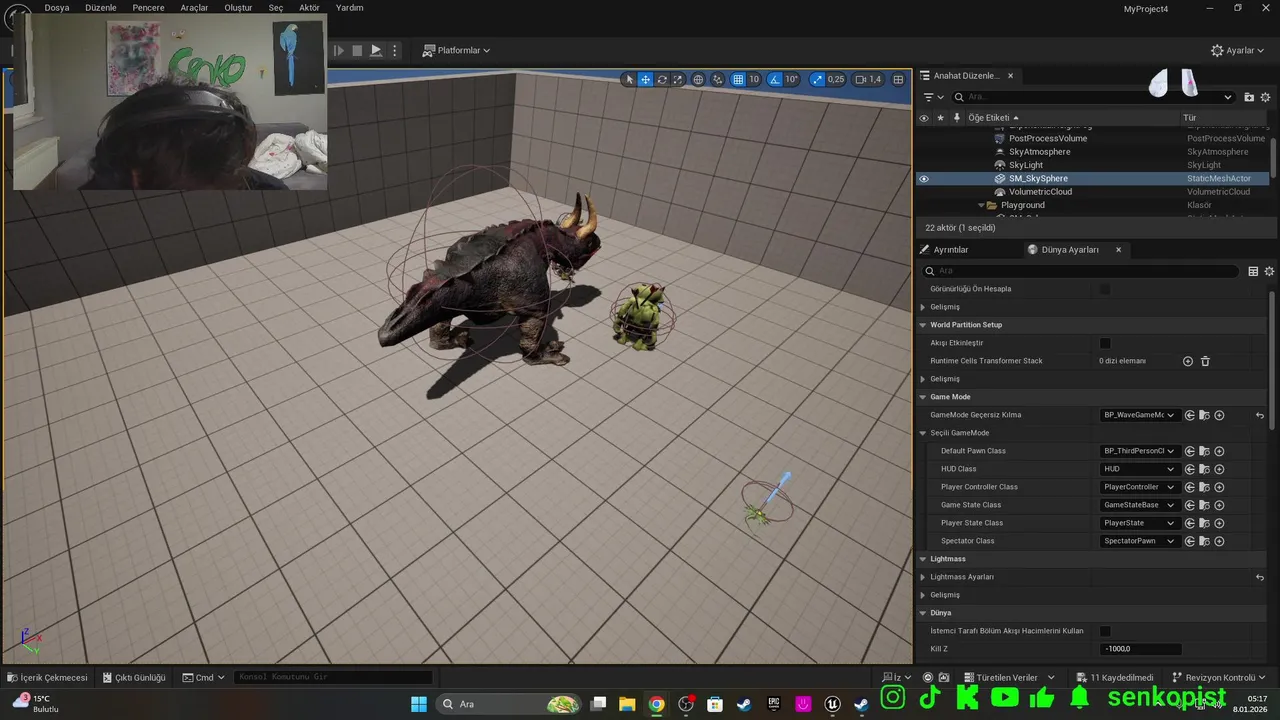Open play options three-dot menu
Image resolution: width=1280 pixels, height=720 pixels.
[x=395, y=50]
